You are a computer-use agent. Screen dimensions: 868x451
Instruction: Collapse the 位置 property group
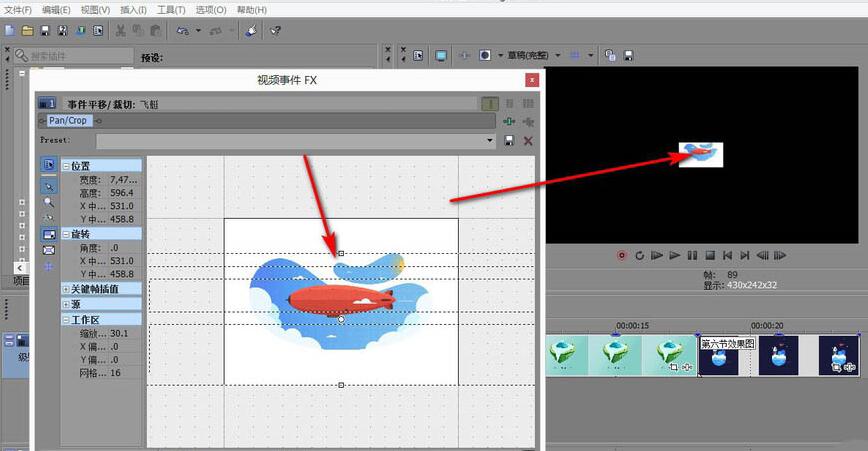point(66,166)
